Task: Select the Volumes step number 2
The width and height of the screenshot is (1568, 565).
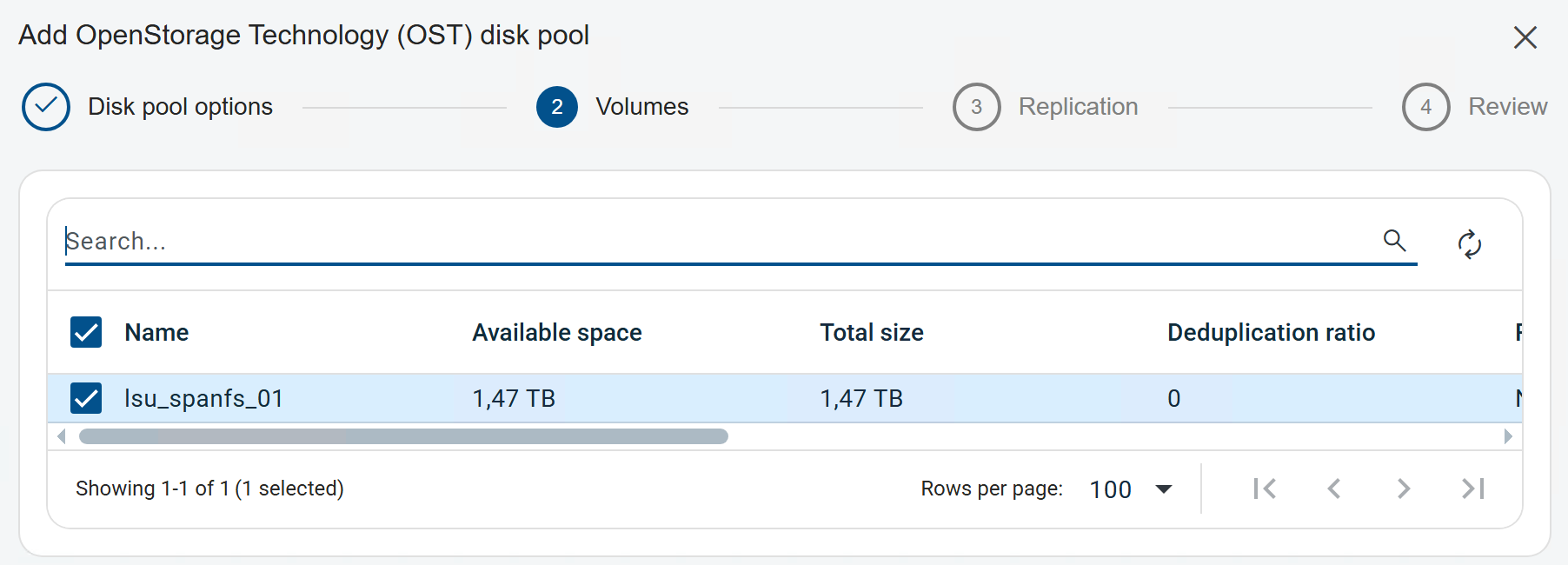Action: (x=557, y=107)
